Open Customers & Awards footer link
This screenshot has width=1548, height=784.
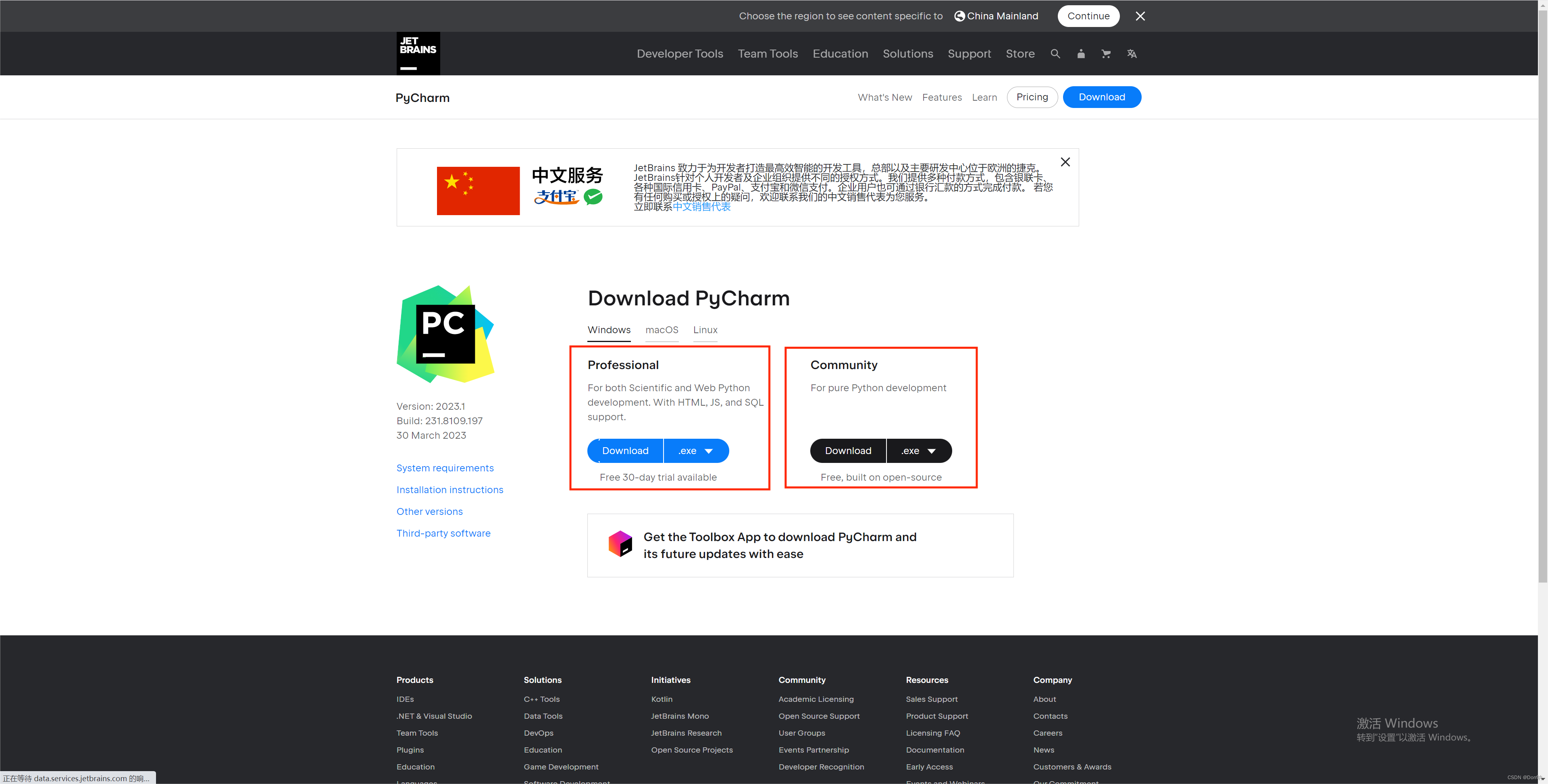pos(1072,767)
